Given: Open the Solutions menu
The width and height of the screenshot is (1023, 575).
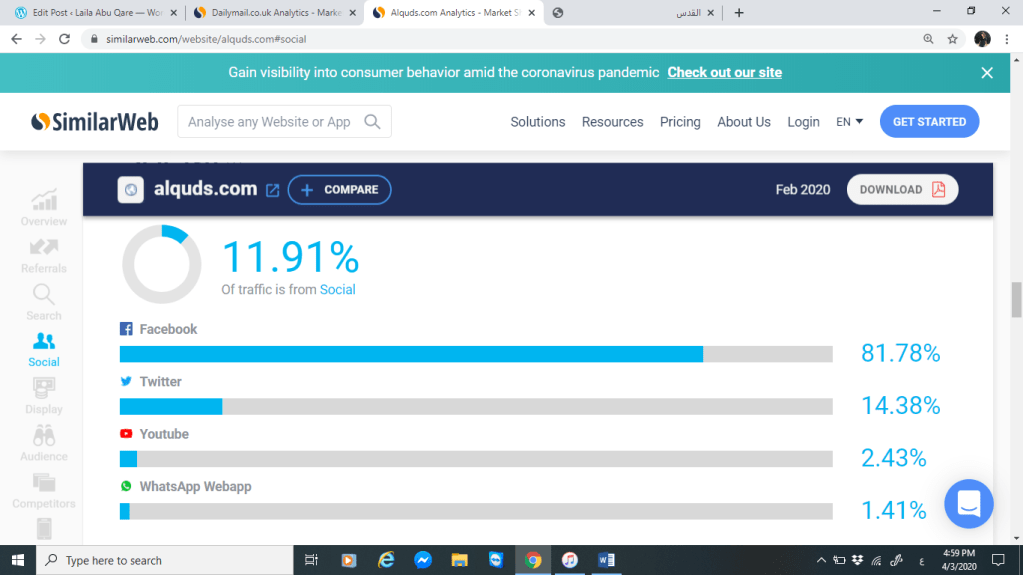Looking at the screenshot, I should tap(537, 122).
